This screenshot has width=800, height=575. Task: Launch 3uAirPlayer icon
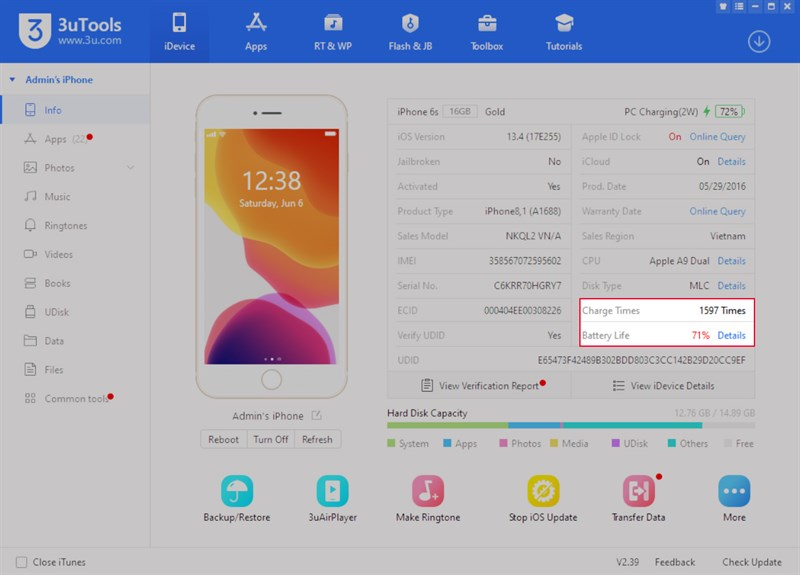point(332,491)
